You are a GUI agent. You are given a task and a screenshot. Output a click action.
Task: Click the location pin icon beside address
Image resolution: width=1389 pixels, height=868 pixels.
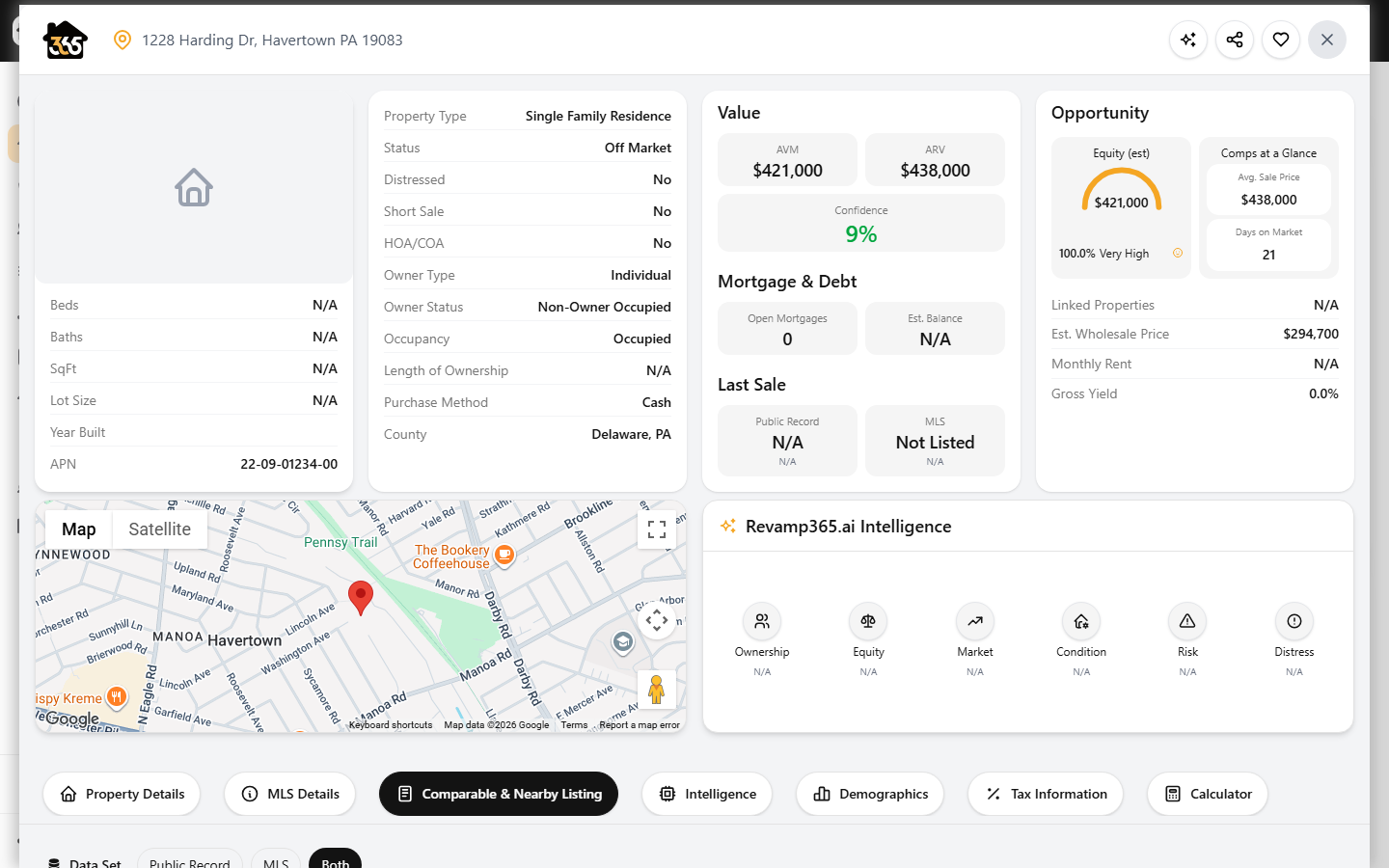(x=123, y=40)
